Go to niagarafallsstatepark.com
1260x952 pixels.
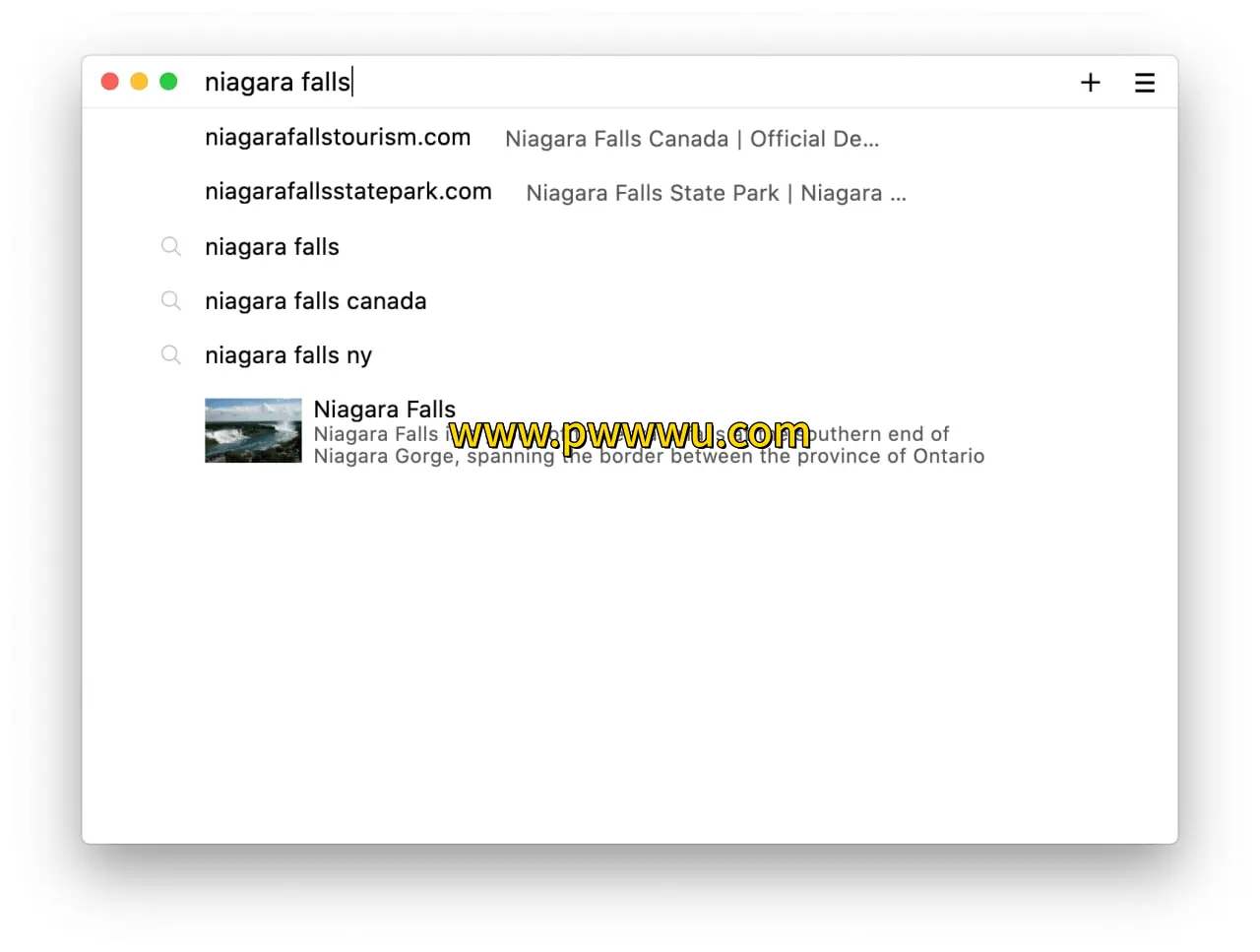point(347,192)
